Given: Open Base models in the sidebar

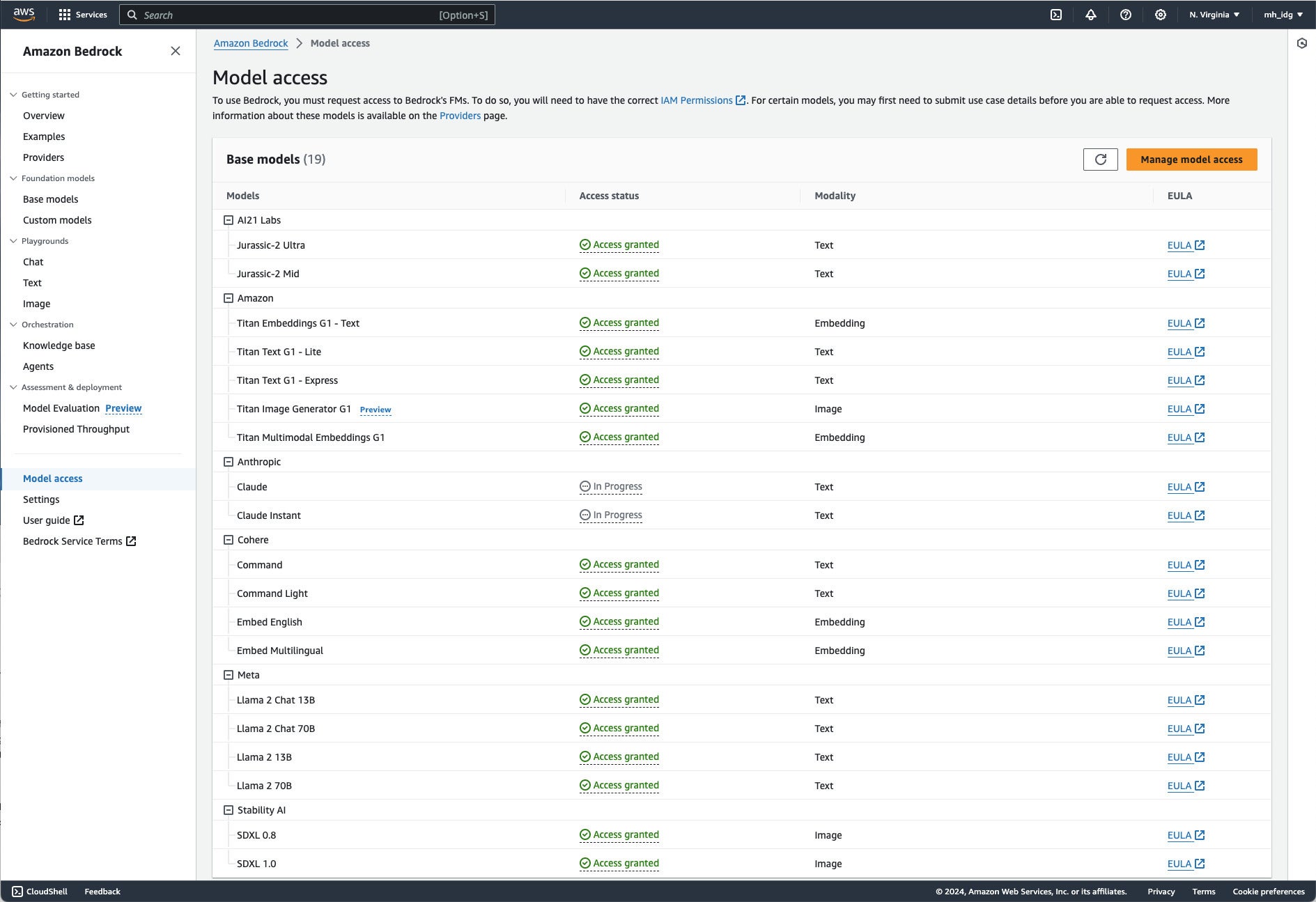Looking at the screenshot, I should click(51, 199).
